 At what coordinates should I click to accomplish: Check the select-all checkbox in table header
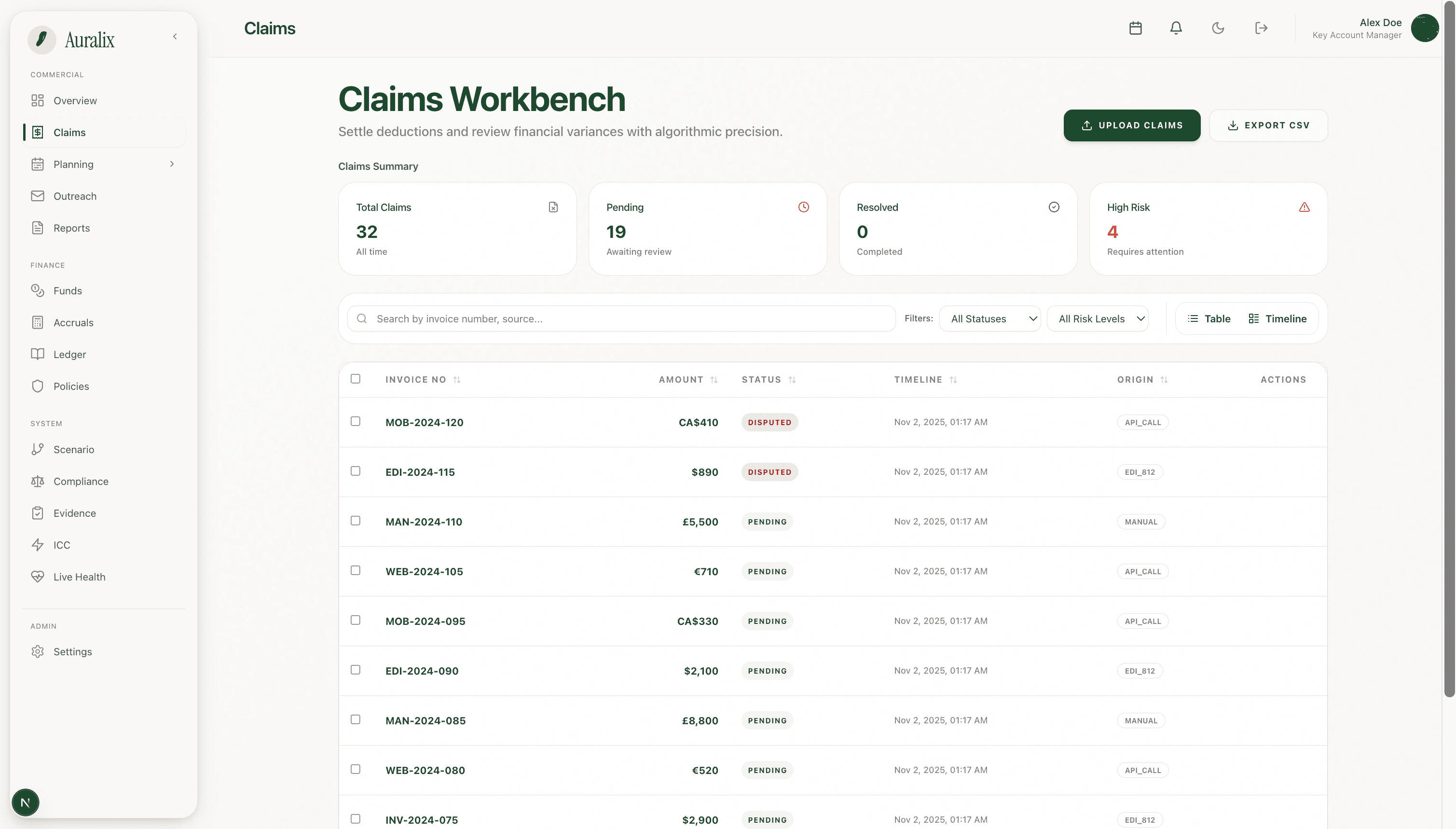click(x=357, y=378)
